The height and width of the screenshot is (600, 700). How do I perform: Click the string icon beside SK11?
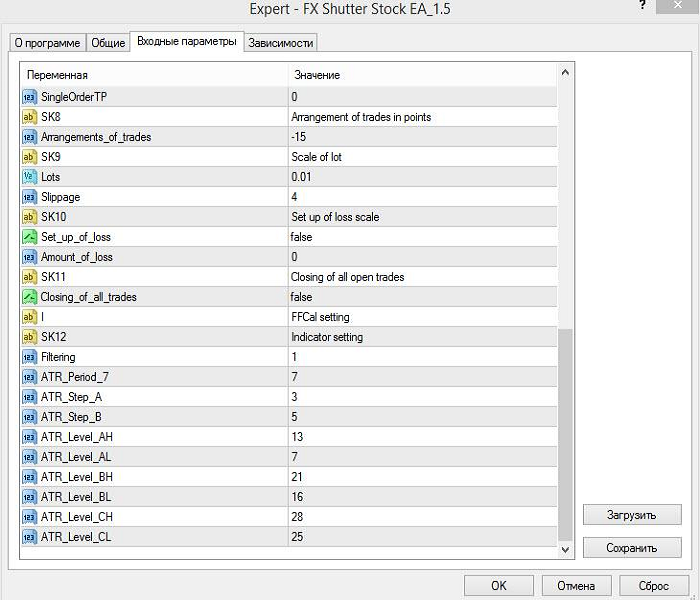29,277
